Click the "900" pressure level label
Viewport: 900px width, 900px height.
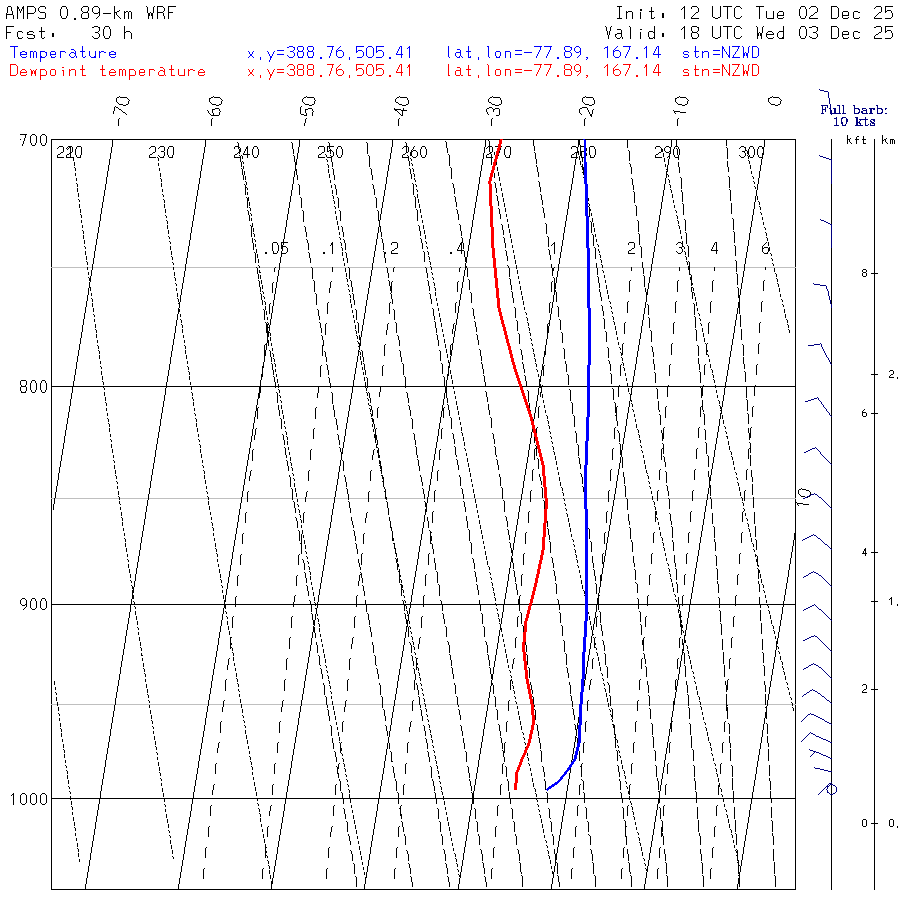pos(33,604)
